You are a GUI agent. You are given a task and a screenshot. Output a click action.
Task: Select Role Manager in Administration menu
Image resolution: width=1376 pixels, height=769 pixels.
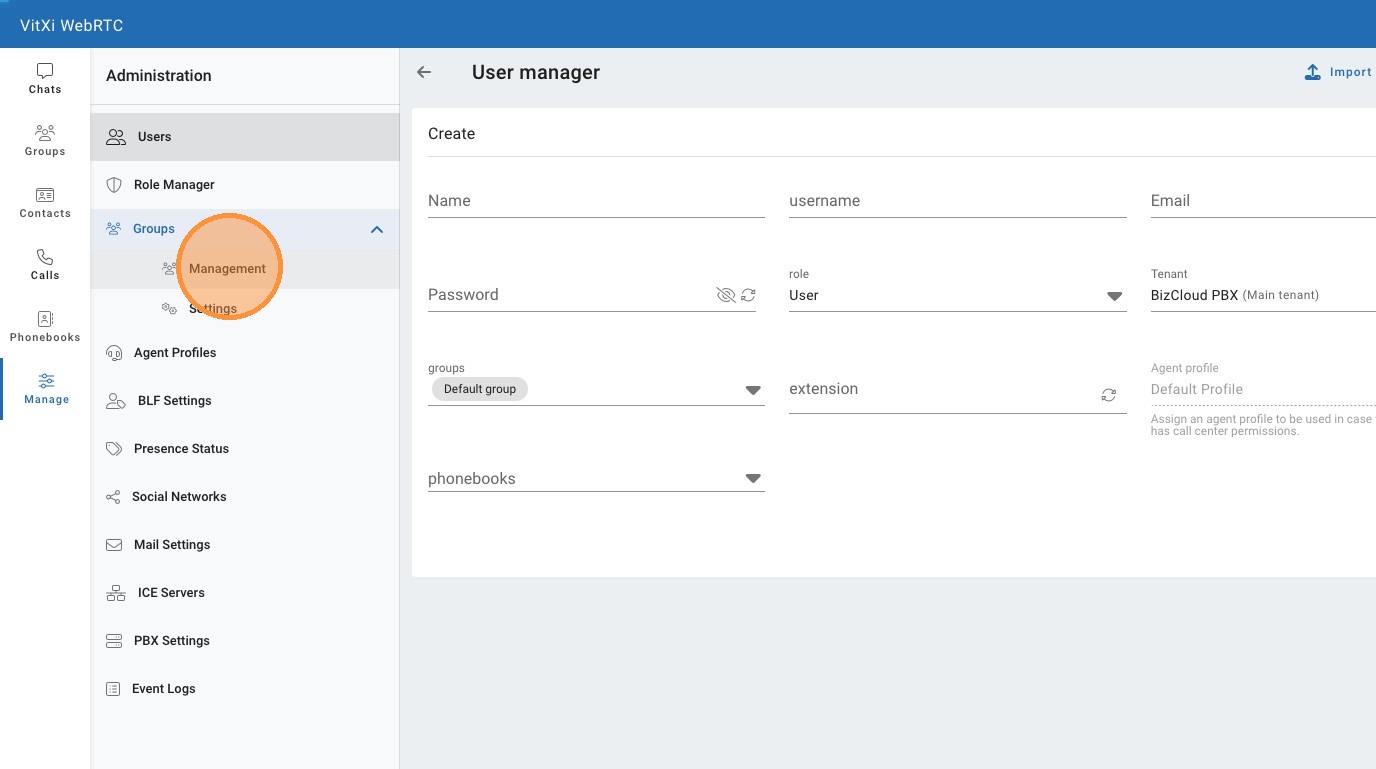click(174, 185)
